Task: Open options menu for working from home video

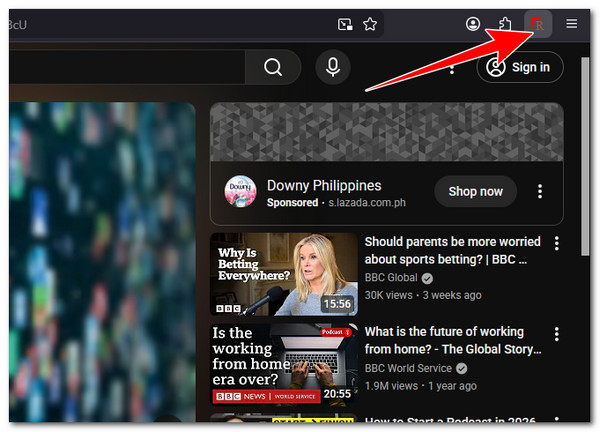Action: (x=556, y=334)
